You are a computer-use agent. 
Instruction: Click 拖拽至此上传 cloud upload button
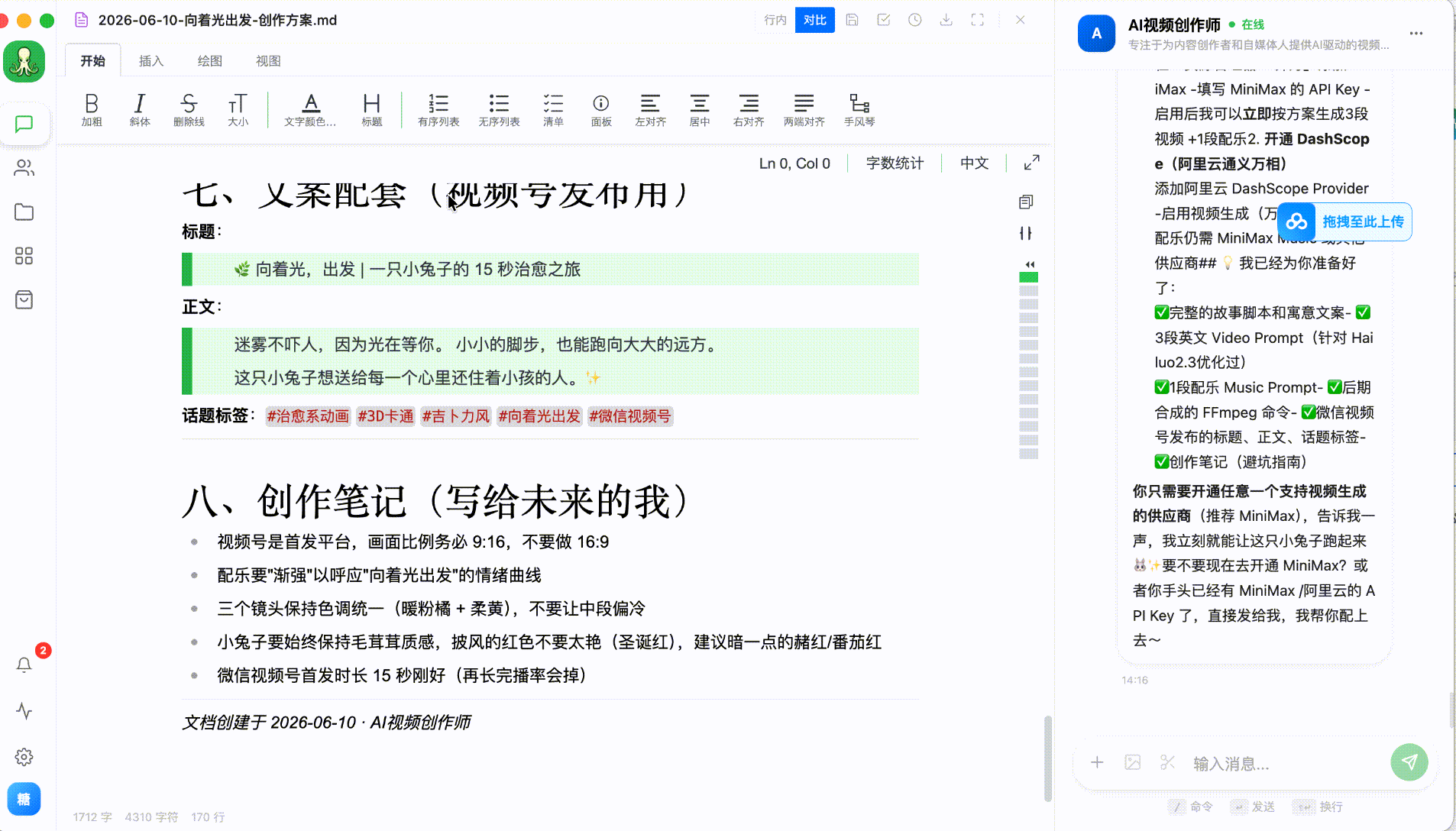pyautogui.click(x=1345, y=221)
